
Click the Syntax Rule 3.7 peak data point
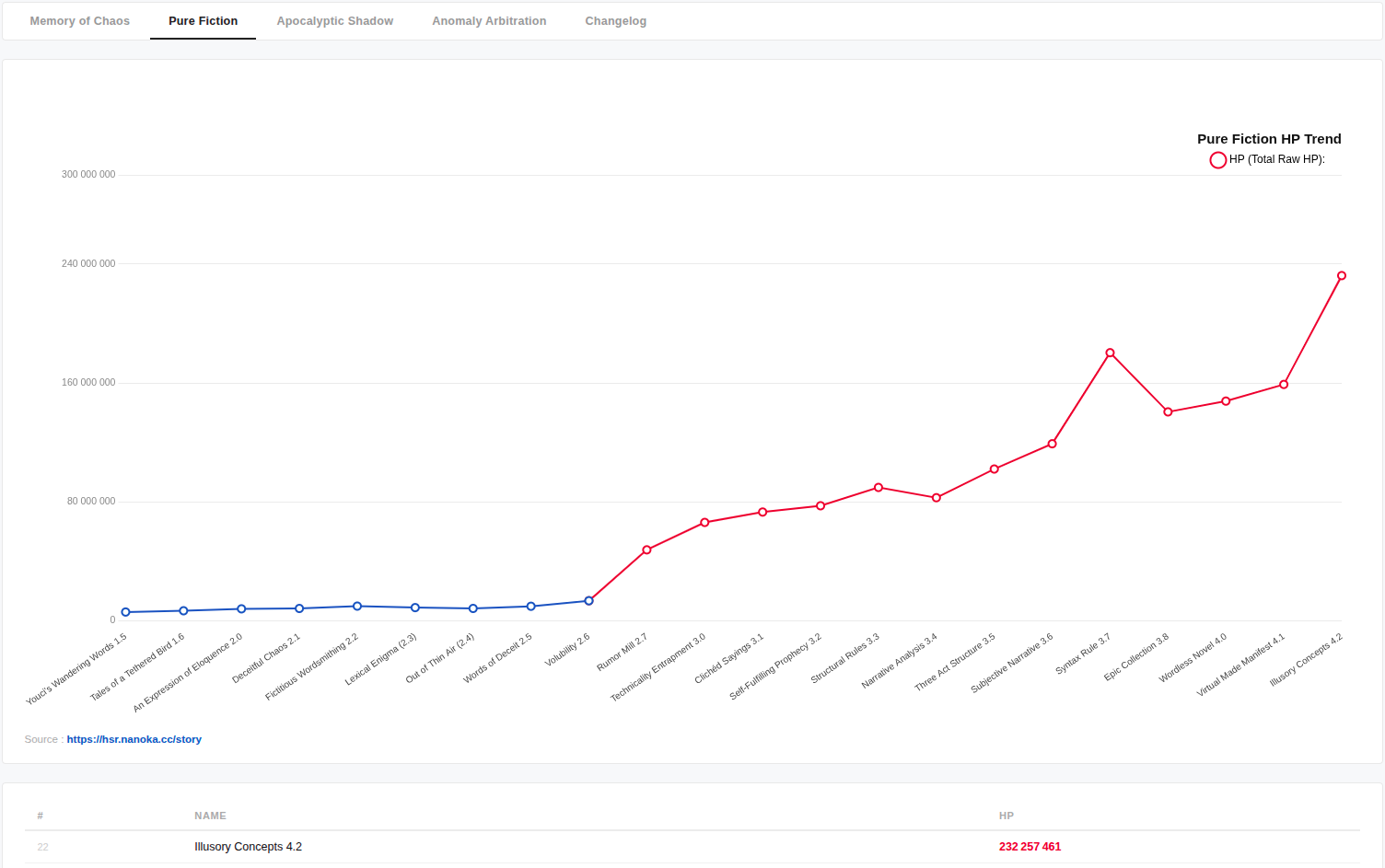coord(1111,353)
